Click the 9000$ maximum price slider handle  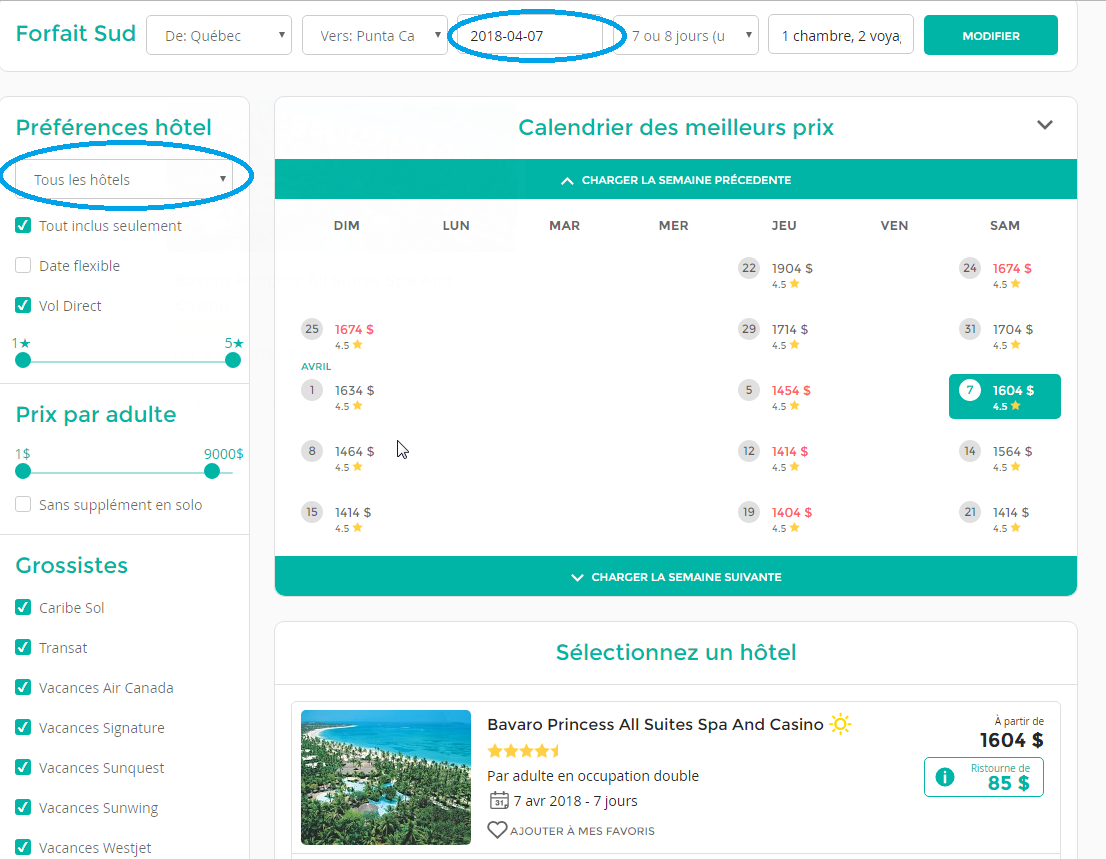tap(212, 471)
